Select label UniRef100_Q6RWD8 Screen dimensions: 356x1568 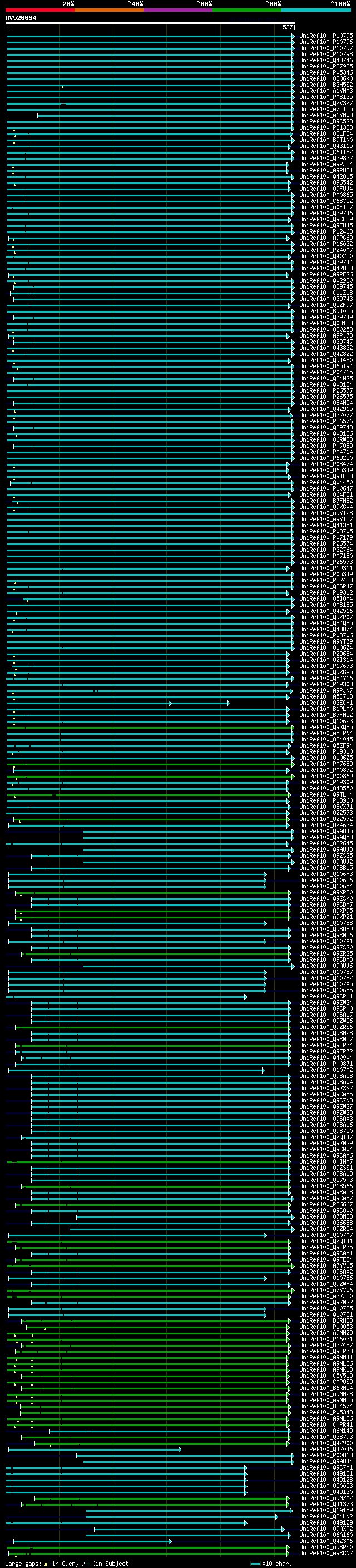point(326,439)
